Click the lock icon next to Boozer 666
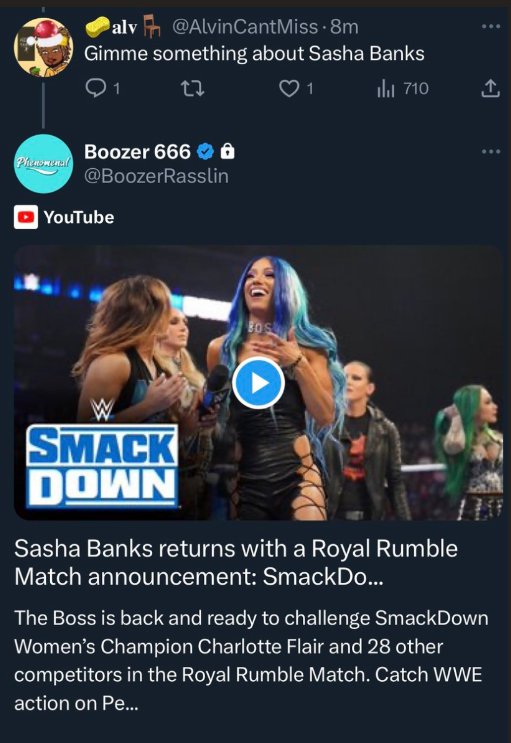Screen dimensions: 511x743 [228, 152]
